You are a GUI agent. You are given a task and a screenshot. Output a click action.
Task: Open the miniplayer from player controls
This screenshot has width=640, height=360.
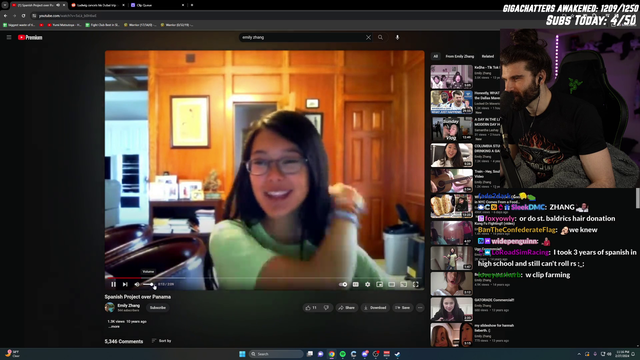click(x=380, y=284)
